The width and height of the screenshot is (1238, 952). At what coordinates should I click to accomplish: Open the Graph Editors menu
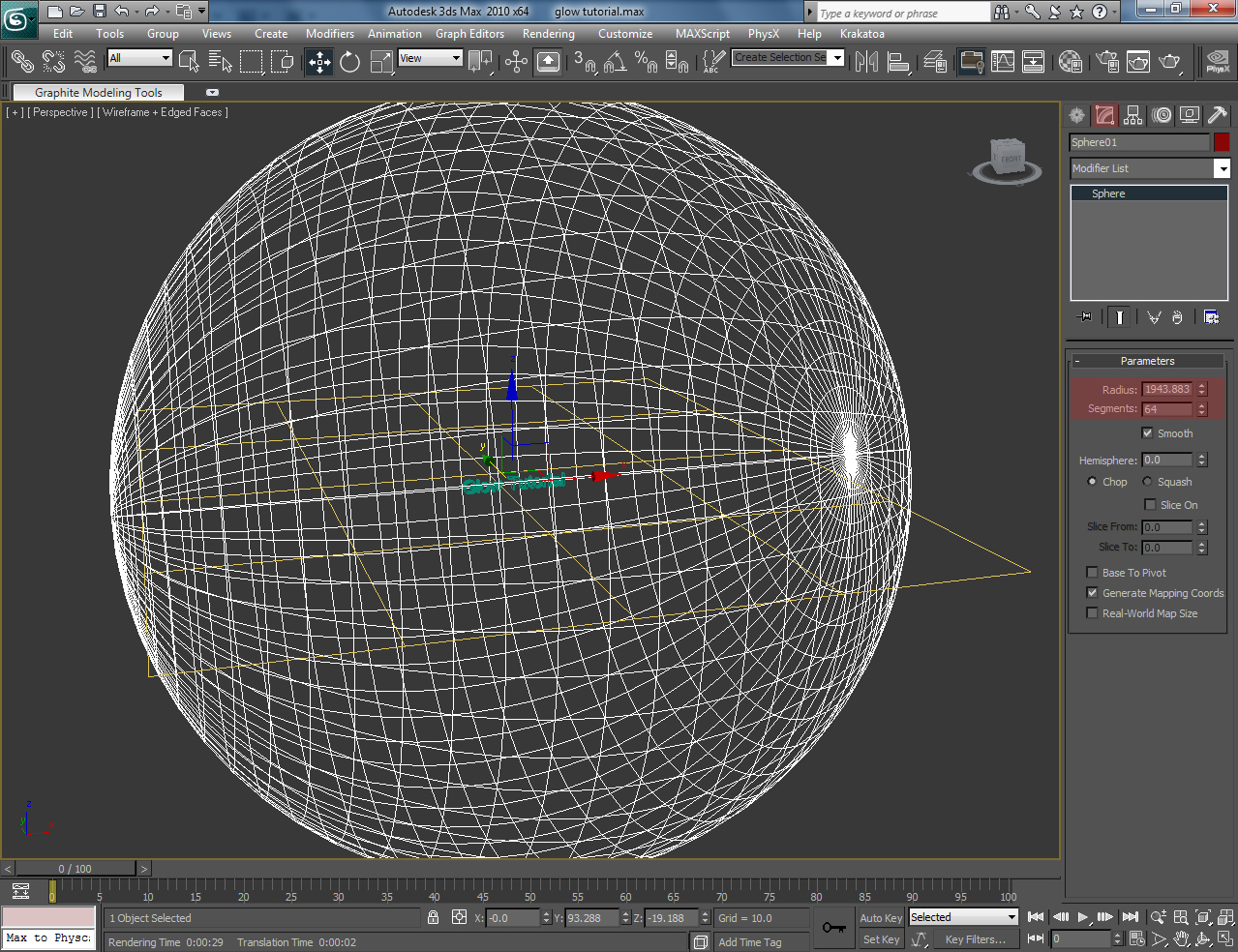point(469,34)
